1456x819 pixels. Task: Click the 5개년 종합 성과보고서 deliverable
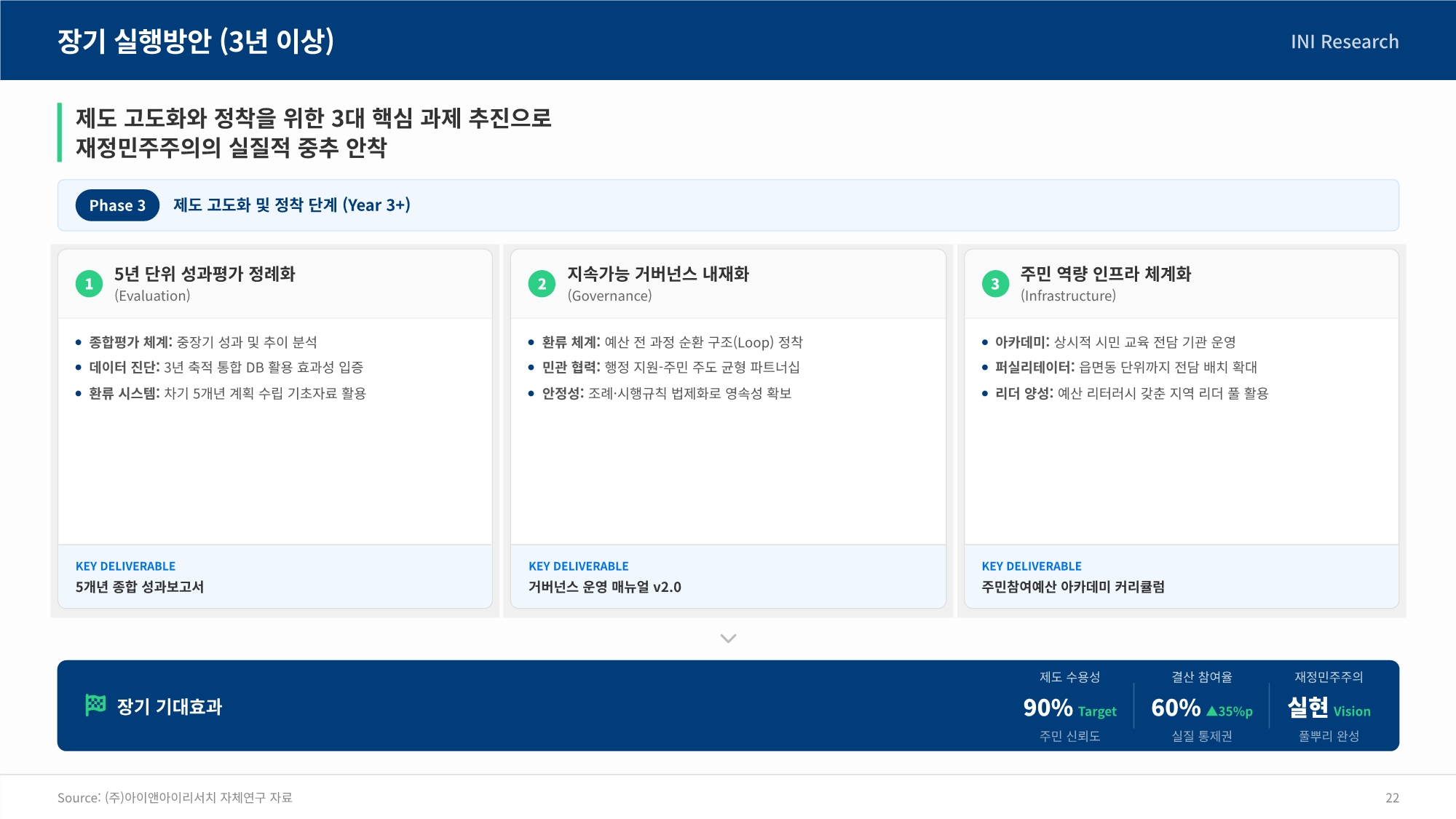pyautogui.click(x=140, y=587)
